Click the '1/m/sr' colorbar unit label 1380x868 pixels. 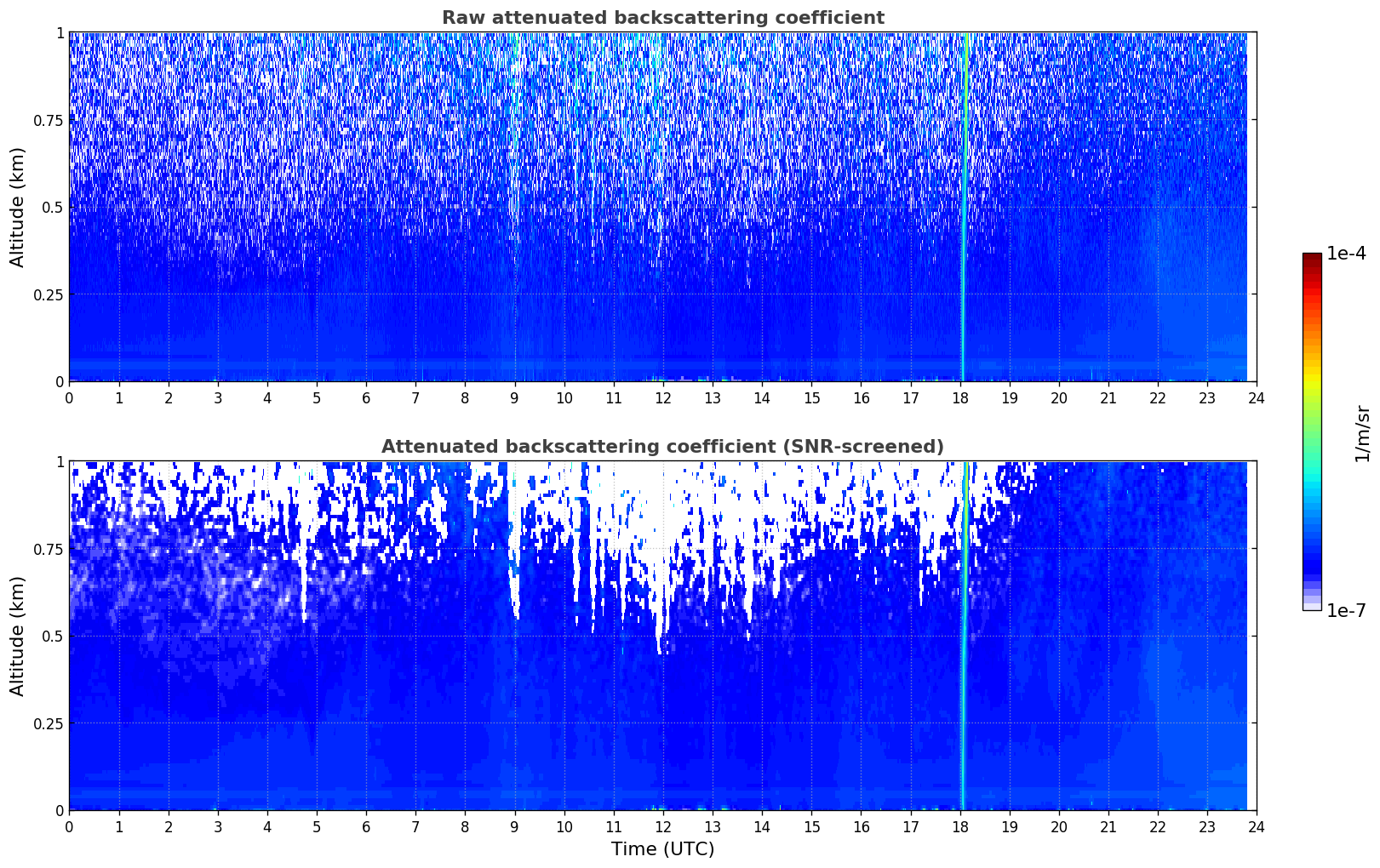(x=1362, y=432)
